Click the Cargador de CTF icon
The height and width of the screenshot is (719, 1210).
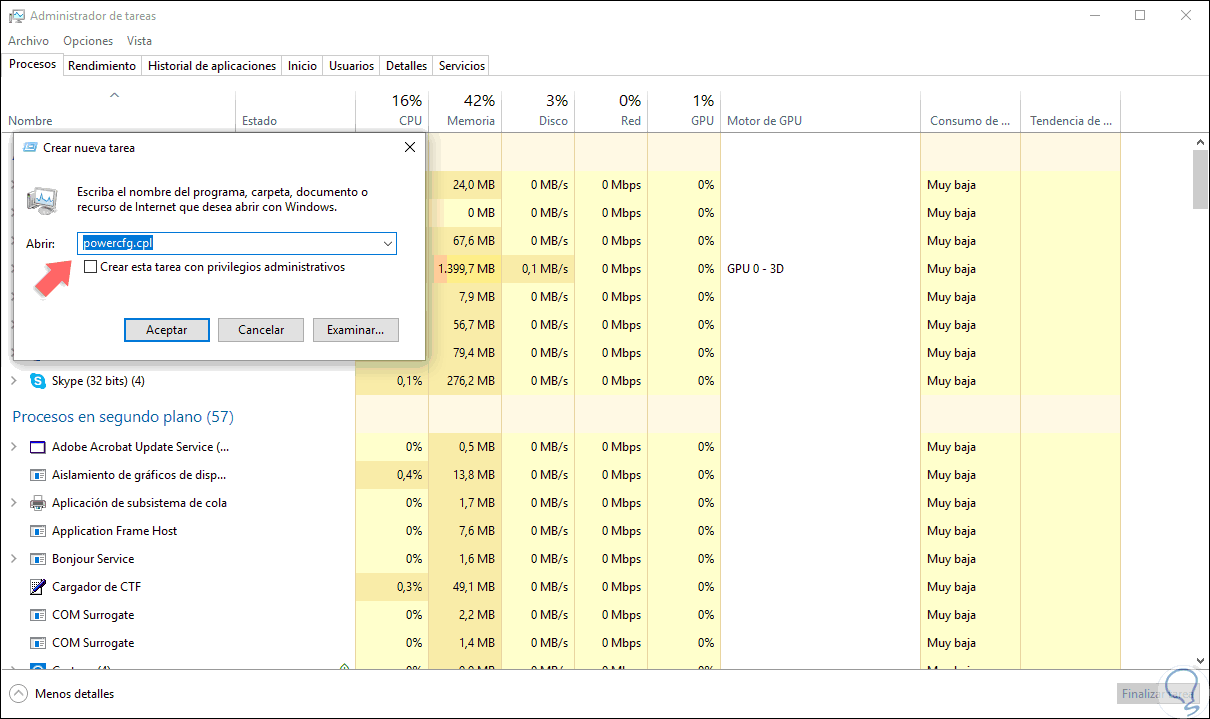click(x=38, y=587)
